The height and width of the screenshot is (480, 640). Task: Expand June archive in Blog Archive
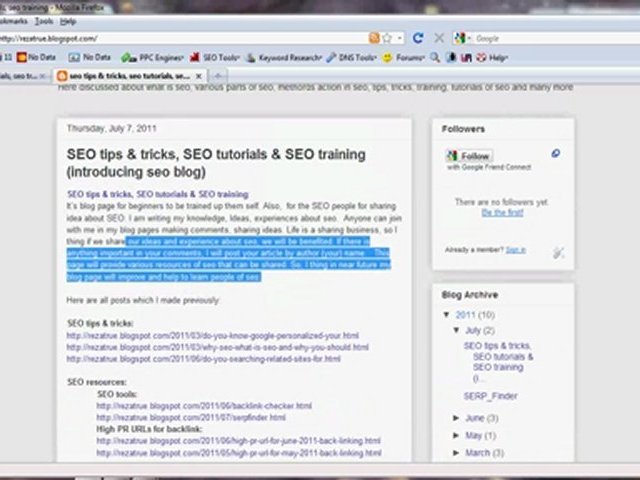pyautogui.click(x=457, y=418)
